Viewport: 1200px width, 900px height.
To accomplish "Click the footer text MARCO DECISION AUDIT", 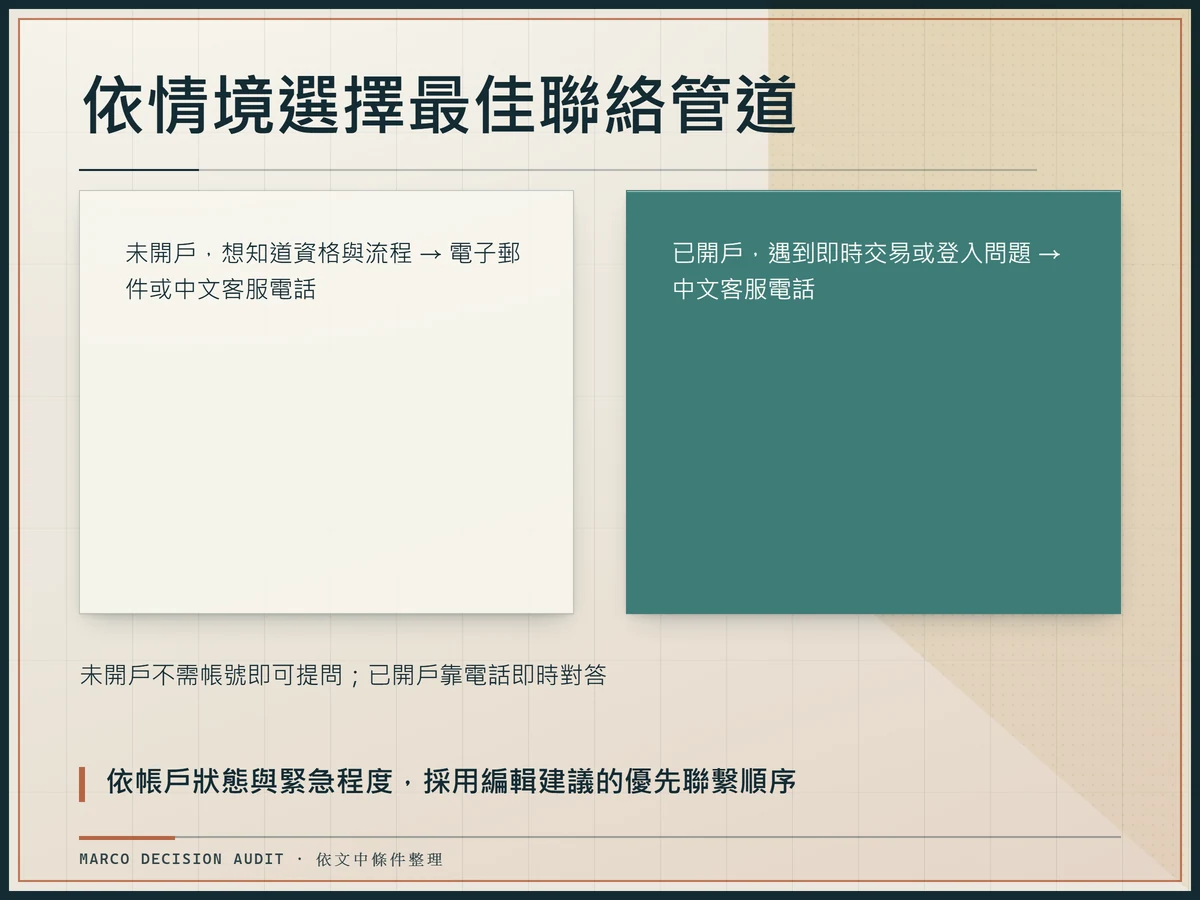I will click(x=182, y=859).
